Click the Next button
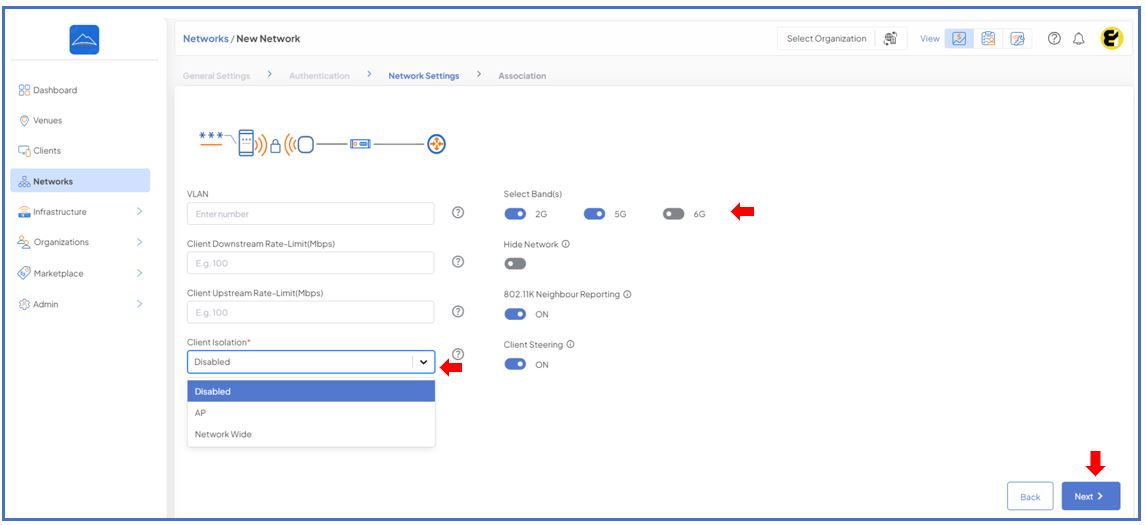The width and height of the screenshot is (1146, 525). point(1090,496)
